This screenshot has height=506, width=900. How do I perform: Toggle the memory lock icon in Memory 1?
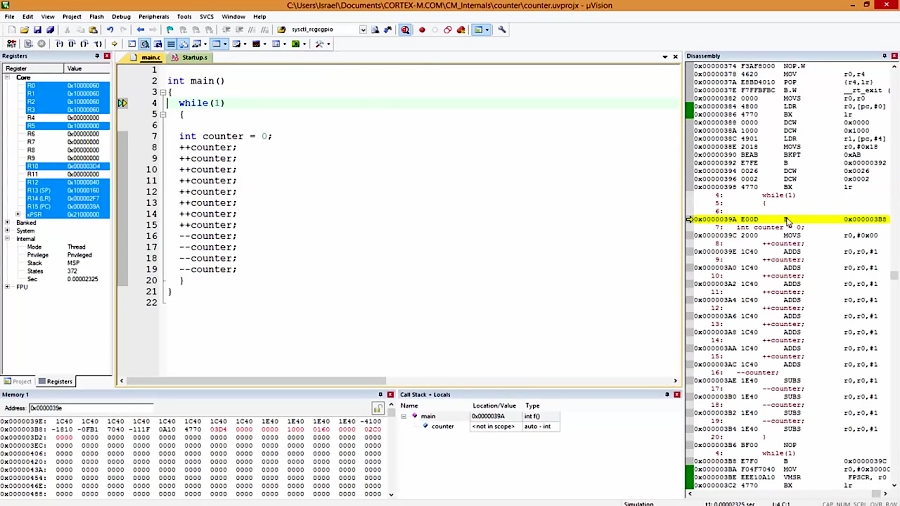coord(377,408)
